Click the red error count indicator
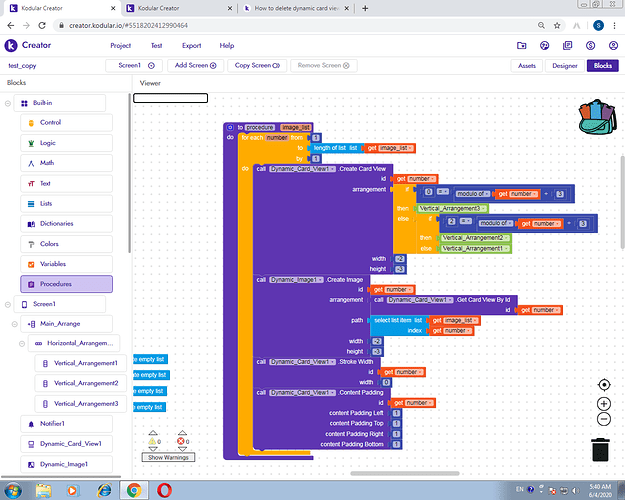The width and height of the screenshot is (625, 500). pyautogui.click(x=182, y=441)
